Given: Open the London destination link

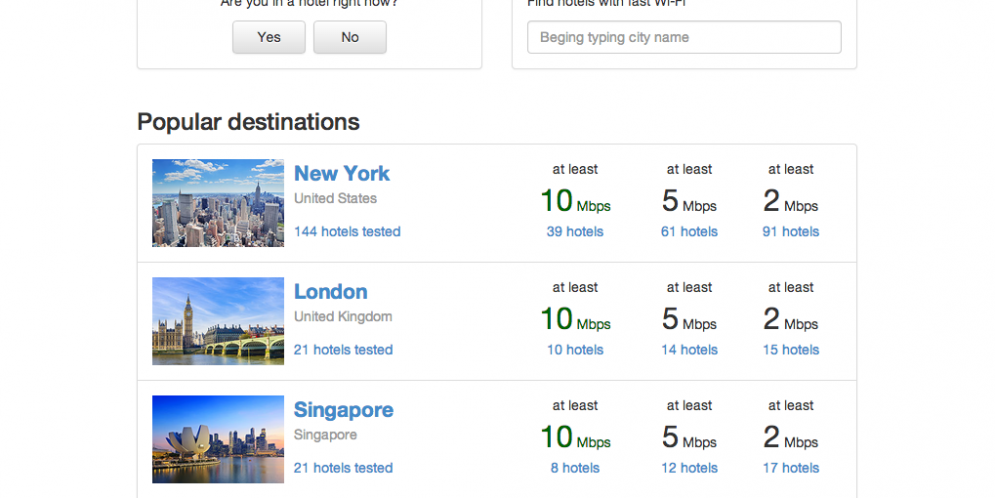Looking at the screenshot, I should (331, 291).
